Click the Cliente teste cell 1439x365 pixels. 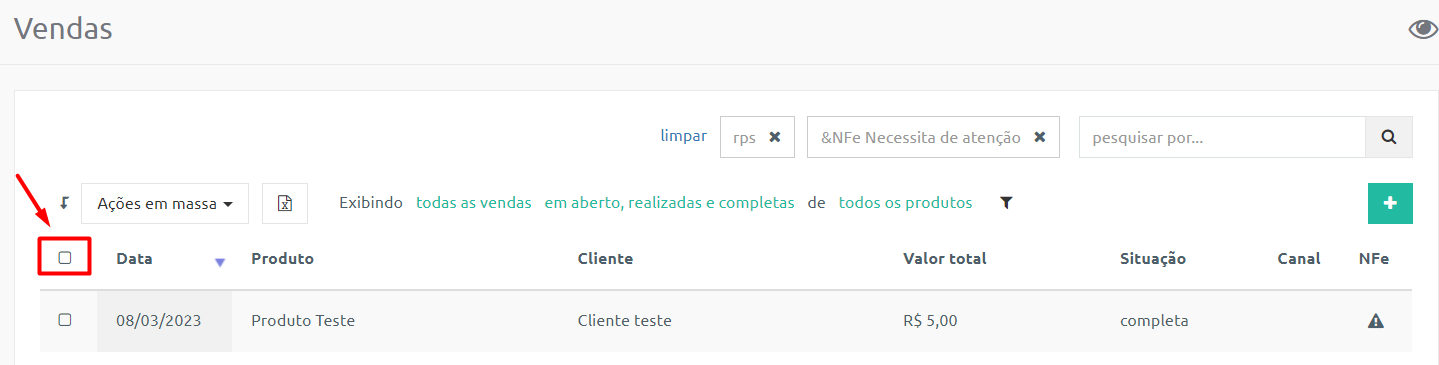(x=625, y=321)
